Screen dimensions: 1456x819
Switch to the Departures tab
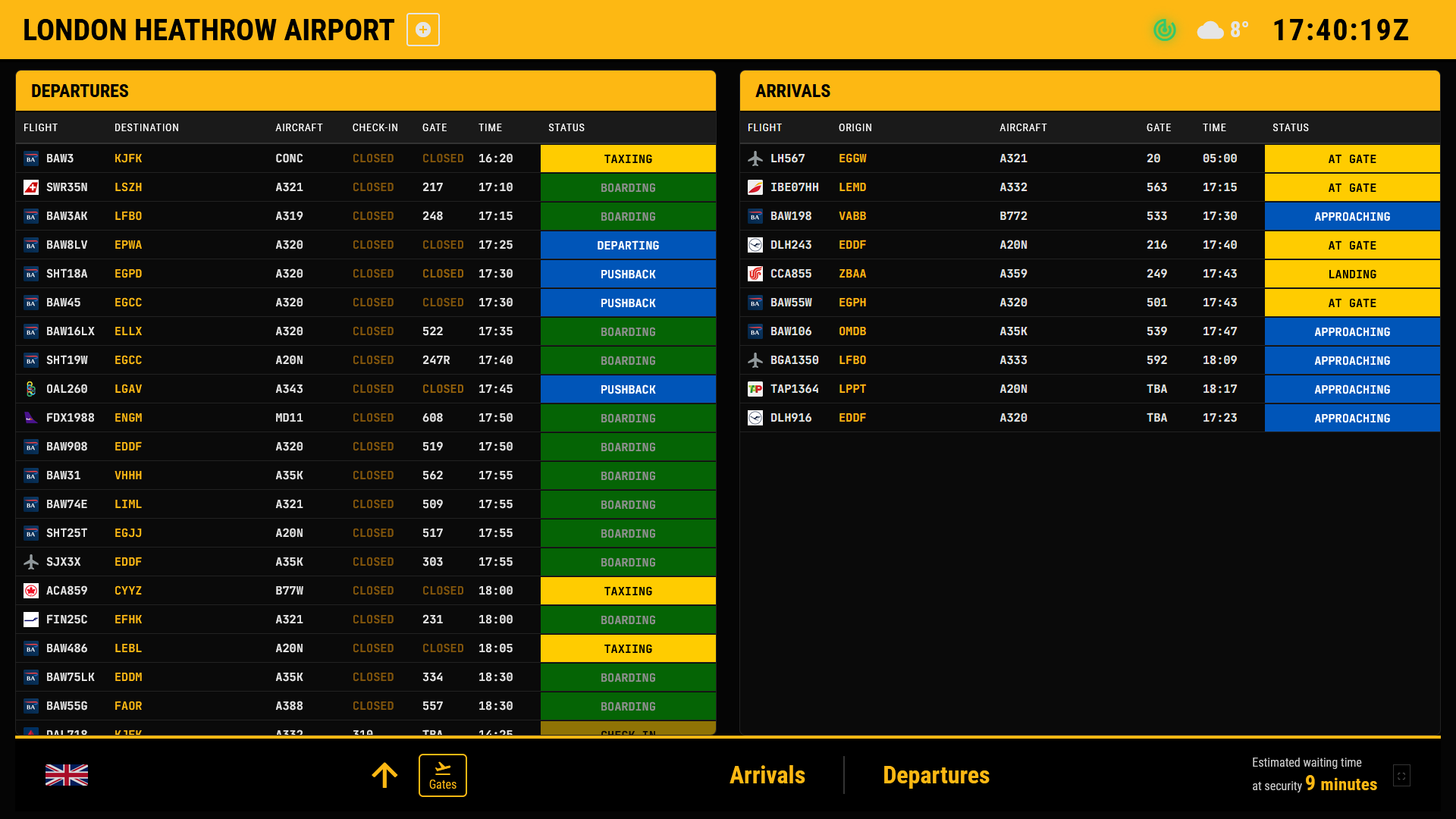[936, 775]
